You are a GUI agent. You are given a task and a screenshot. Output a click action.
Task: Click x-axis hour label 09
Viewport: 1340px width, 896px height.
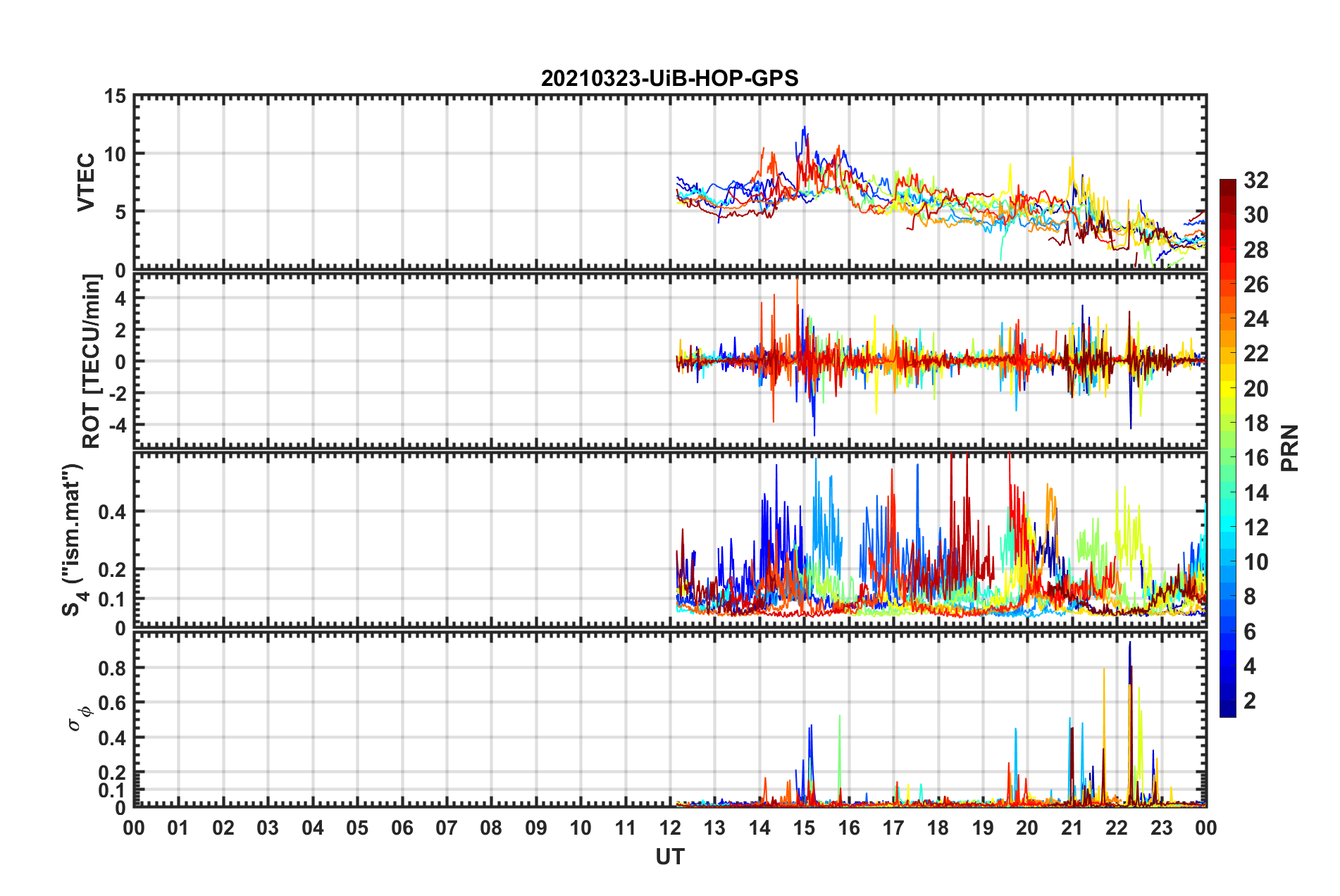(536, 828)
